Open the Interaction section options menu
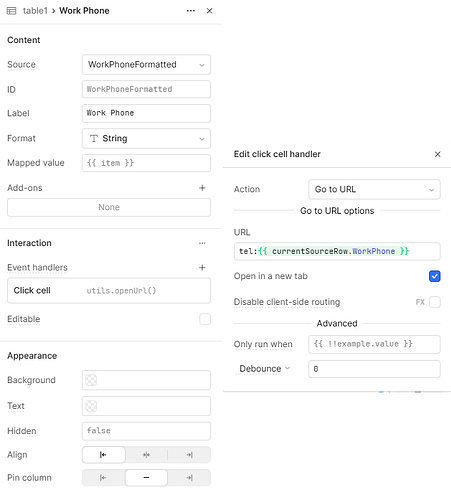451x500 pixels. point(202,243)
